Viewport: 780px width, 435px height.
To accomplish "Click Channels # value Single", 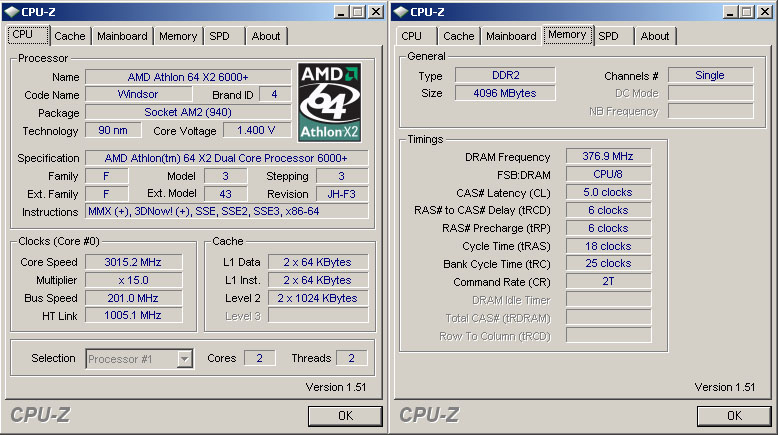I will (710, 75).
